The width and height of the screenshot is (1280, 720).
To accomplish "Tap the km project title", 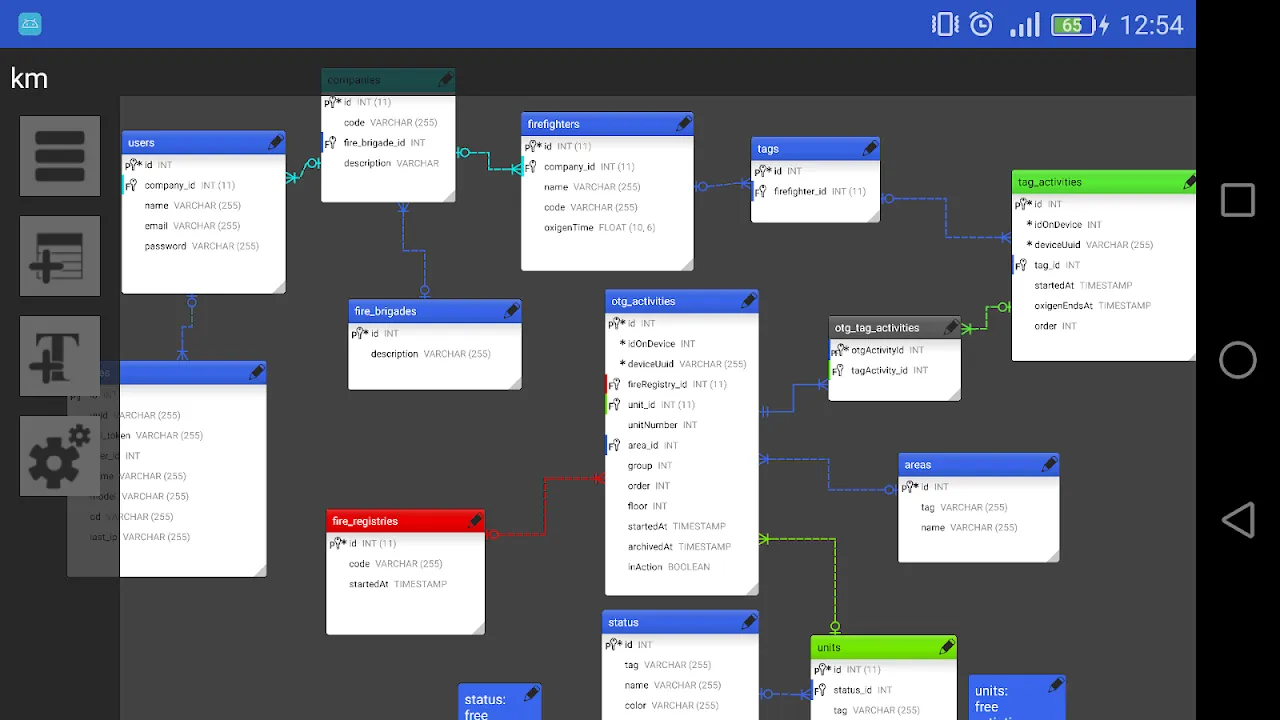I will 28,78.
